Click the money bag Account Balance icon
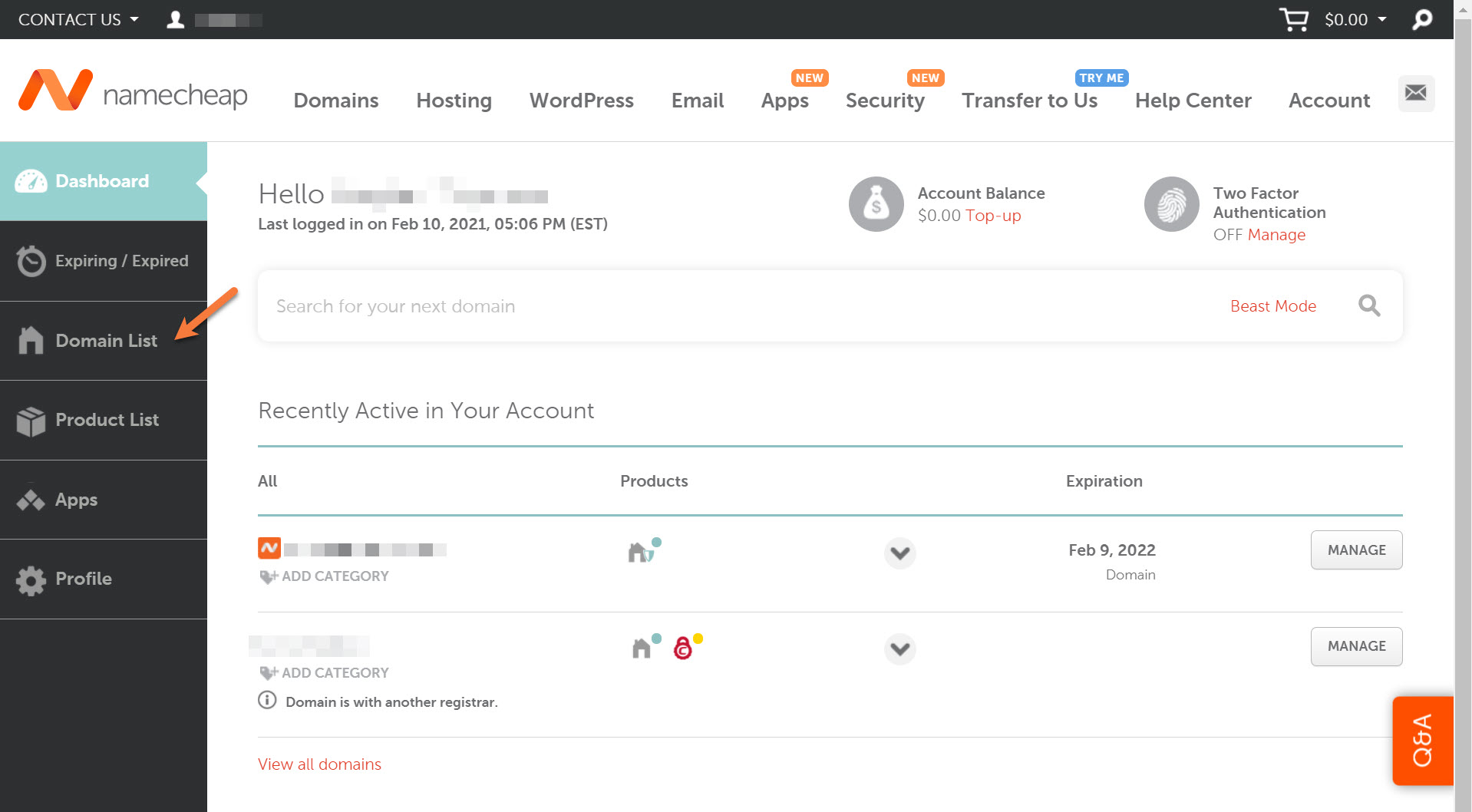 point(876,203)
